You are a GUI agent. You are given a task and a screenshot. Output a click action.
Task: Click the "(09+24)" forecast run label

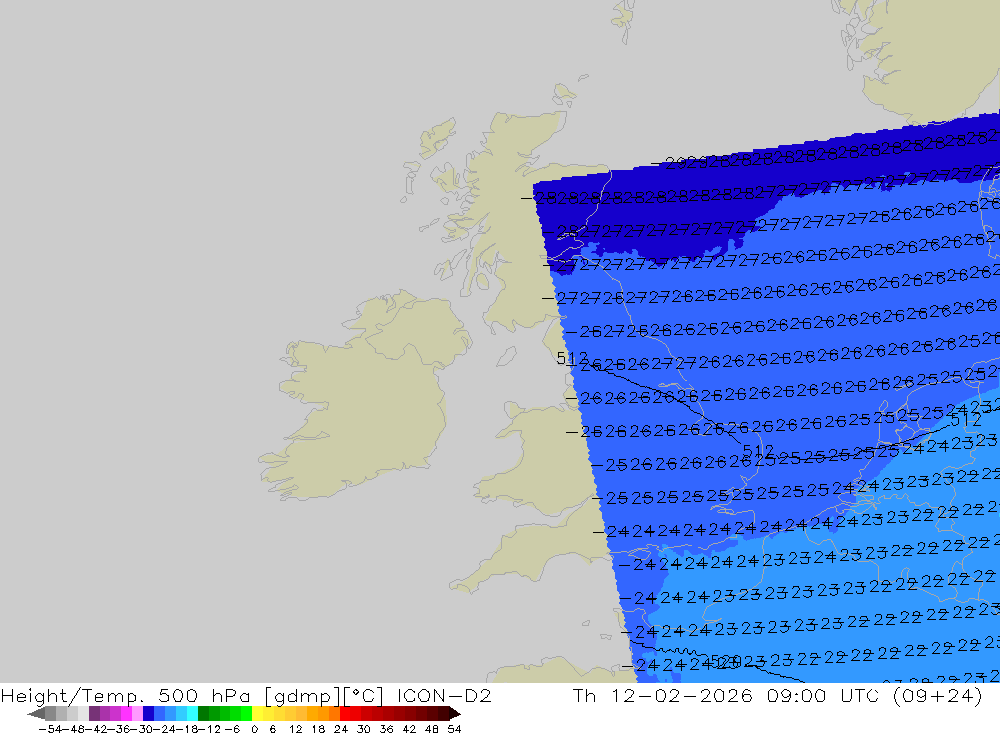[x=937, y=695]
